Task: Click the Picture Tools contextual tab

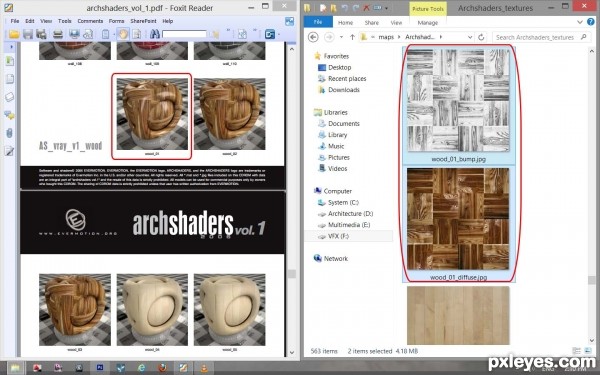Action: point(428,9)
